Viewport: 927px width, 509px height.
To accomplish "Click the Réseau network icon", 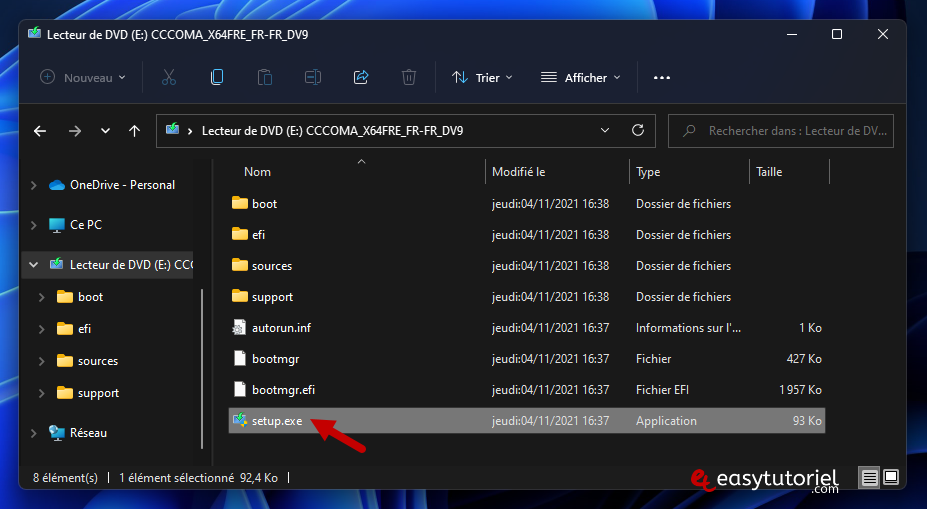I will click(57, 433).
